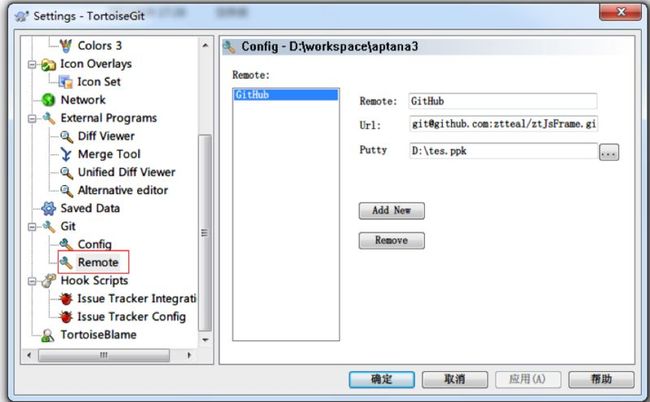The image size is (650, 402).
Task: Click tree scrollbar down arrow
Action: pyautogui.click(x=205, y=340)
